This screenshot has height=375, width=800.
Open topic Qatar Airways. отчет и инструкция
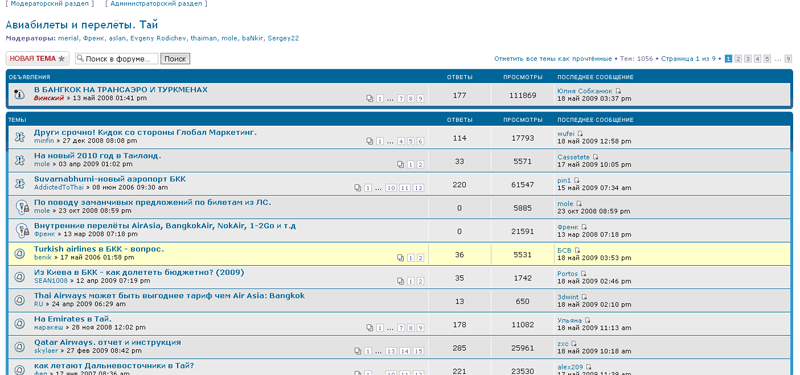click(107, 342)
